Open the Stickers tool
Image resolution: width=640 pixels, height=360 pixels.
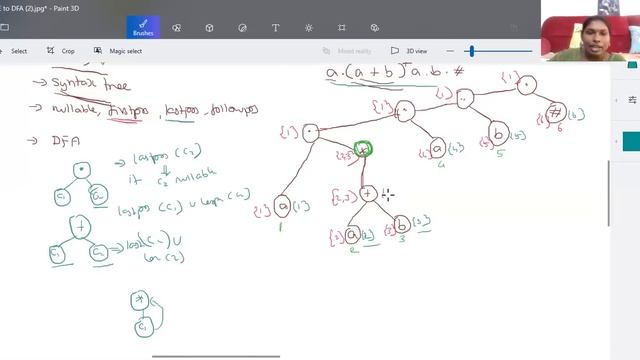coord(242,28)
